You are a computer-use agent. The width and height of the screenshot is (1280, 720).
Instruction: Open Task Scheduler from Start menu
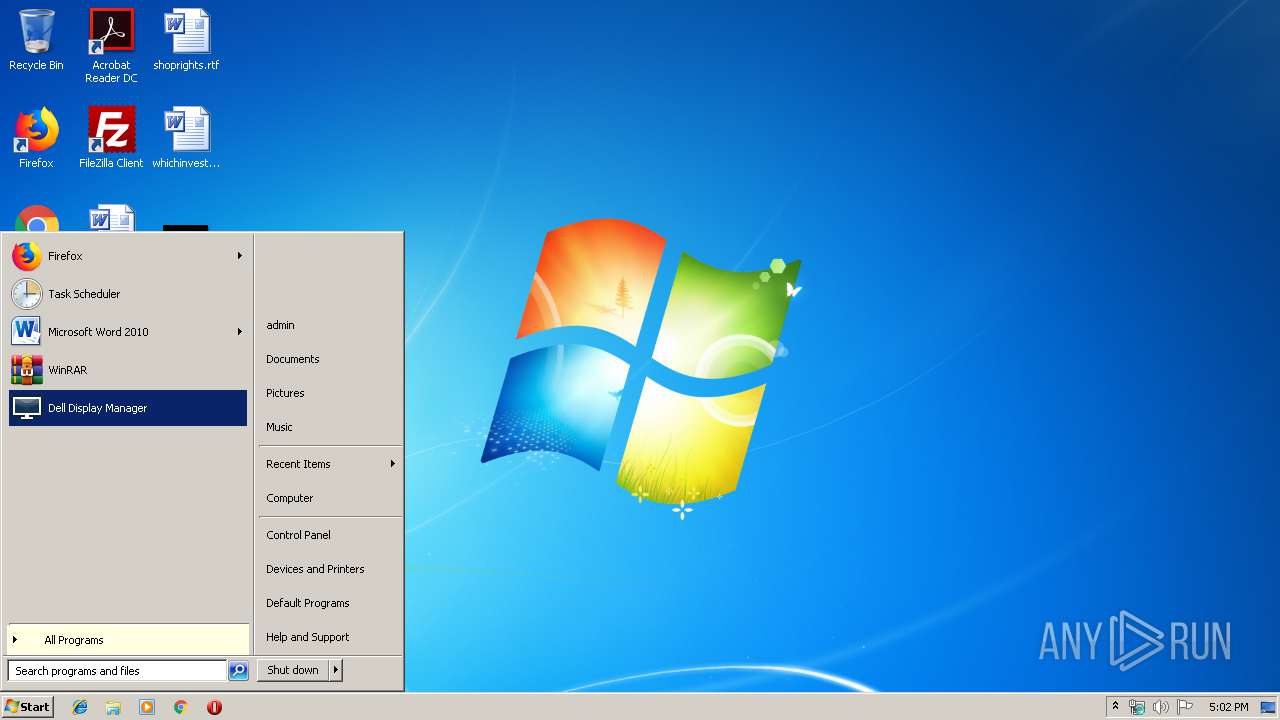pos(128,294)
